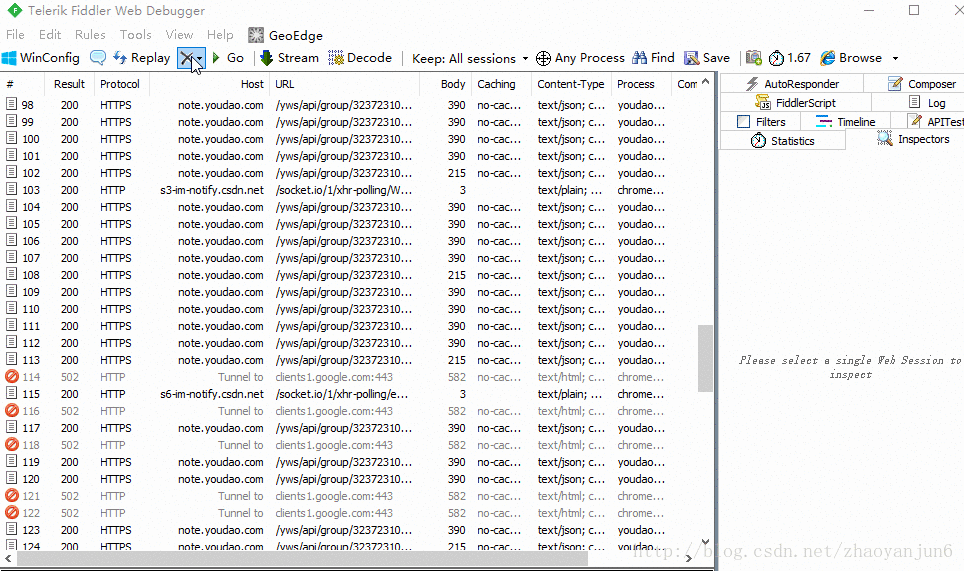Sort sessions by the # column header

(23, 84)
